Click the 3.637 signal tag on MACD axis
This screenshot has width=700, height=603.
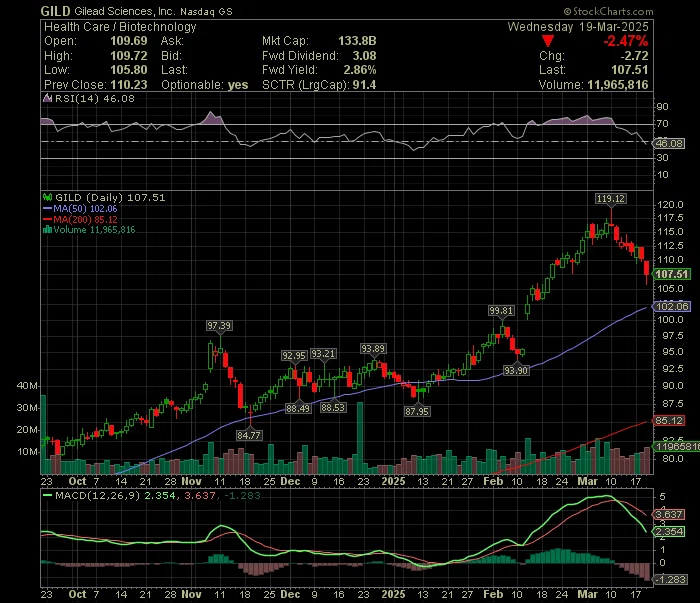668,515
